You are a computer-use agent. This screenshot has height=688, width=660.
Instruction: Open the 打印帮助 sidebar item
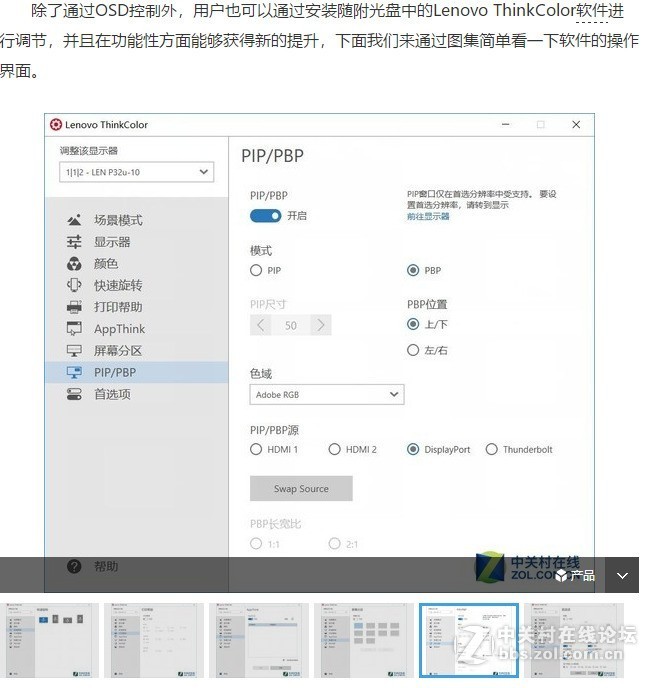(118, 307)
